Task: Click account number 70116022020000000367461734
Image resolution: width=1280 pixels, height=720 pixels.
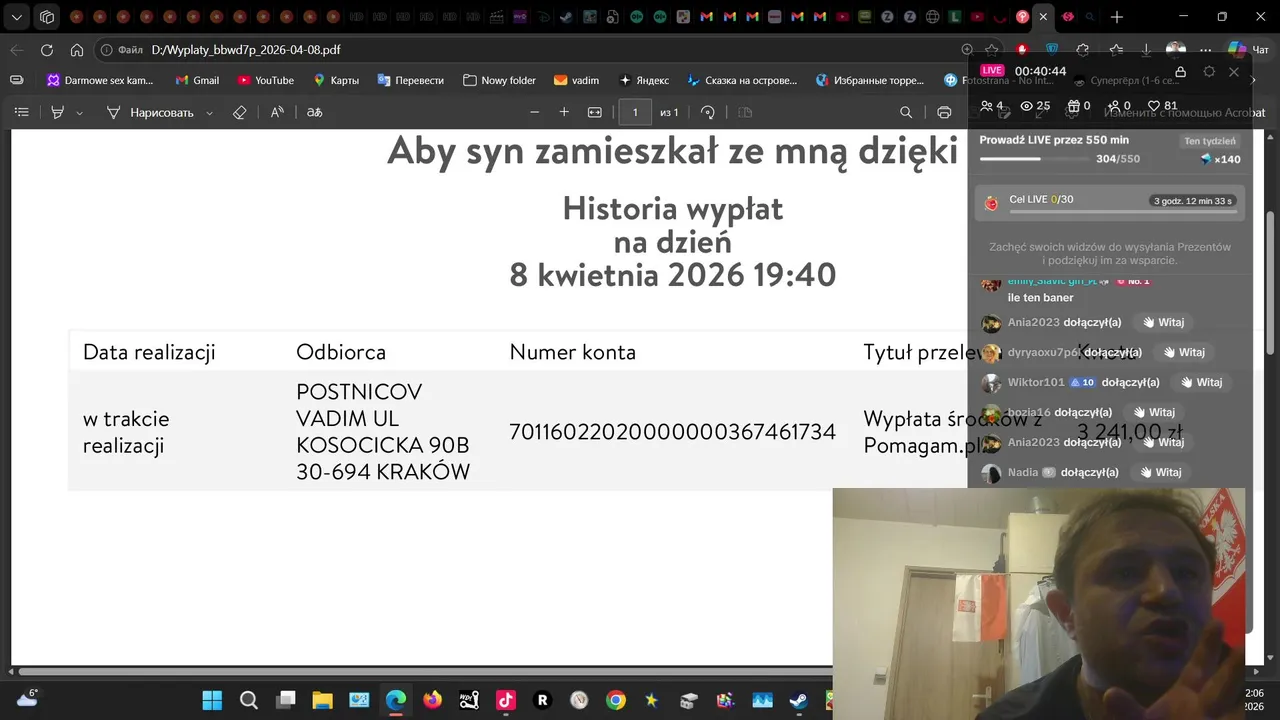Action: point(672,432)
